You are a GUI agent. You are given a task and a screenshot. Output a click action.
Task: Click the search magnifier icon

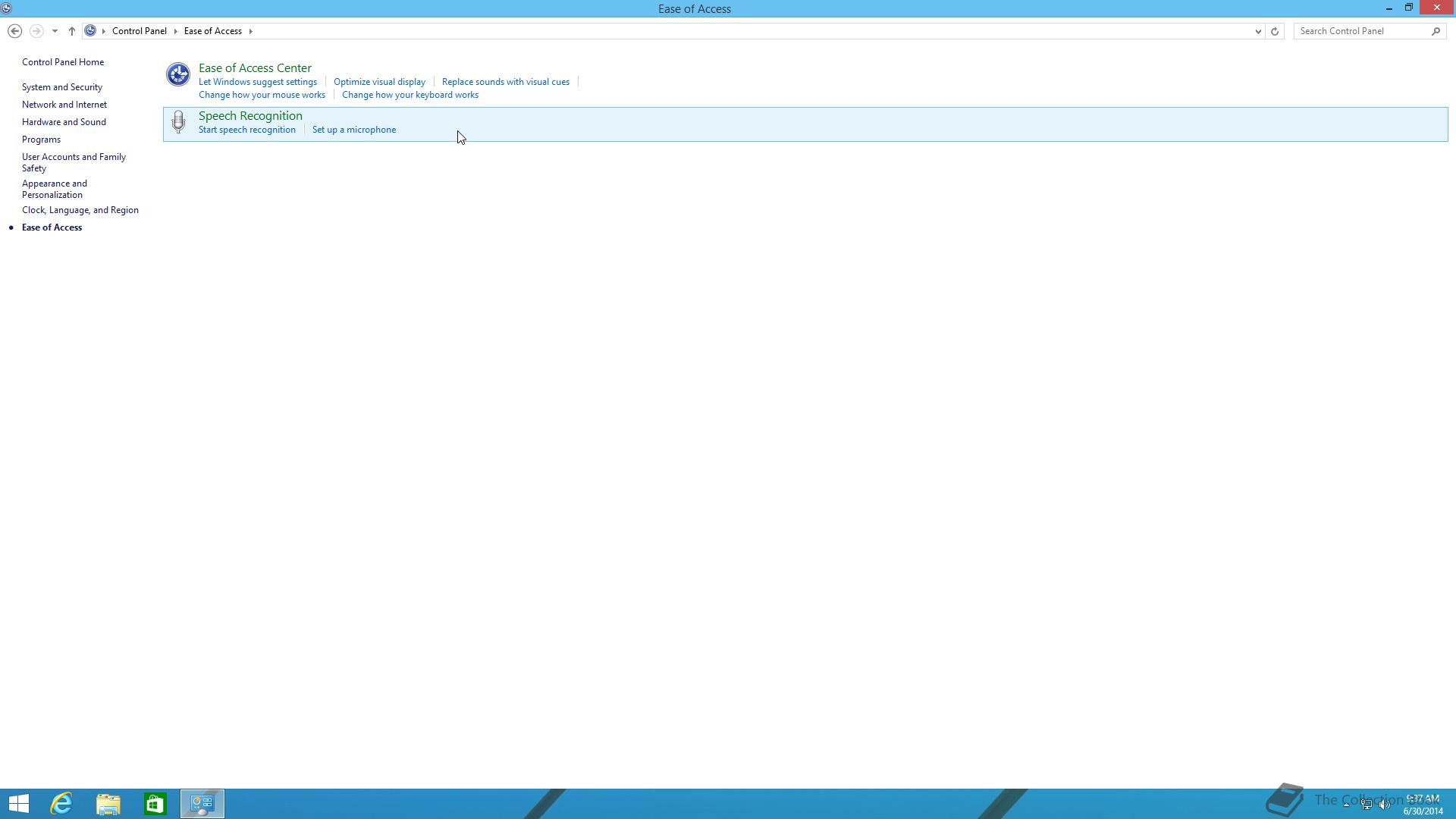click(1436, 31)
